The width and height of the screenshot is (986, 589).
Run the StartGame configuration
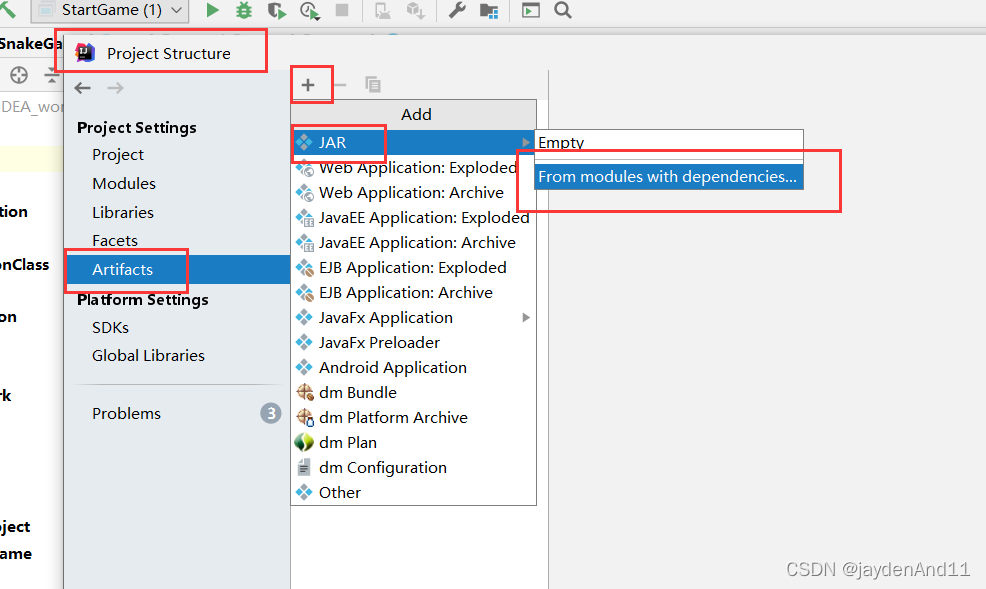[213, 10]
